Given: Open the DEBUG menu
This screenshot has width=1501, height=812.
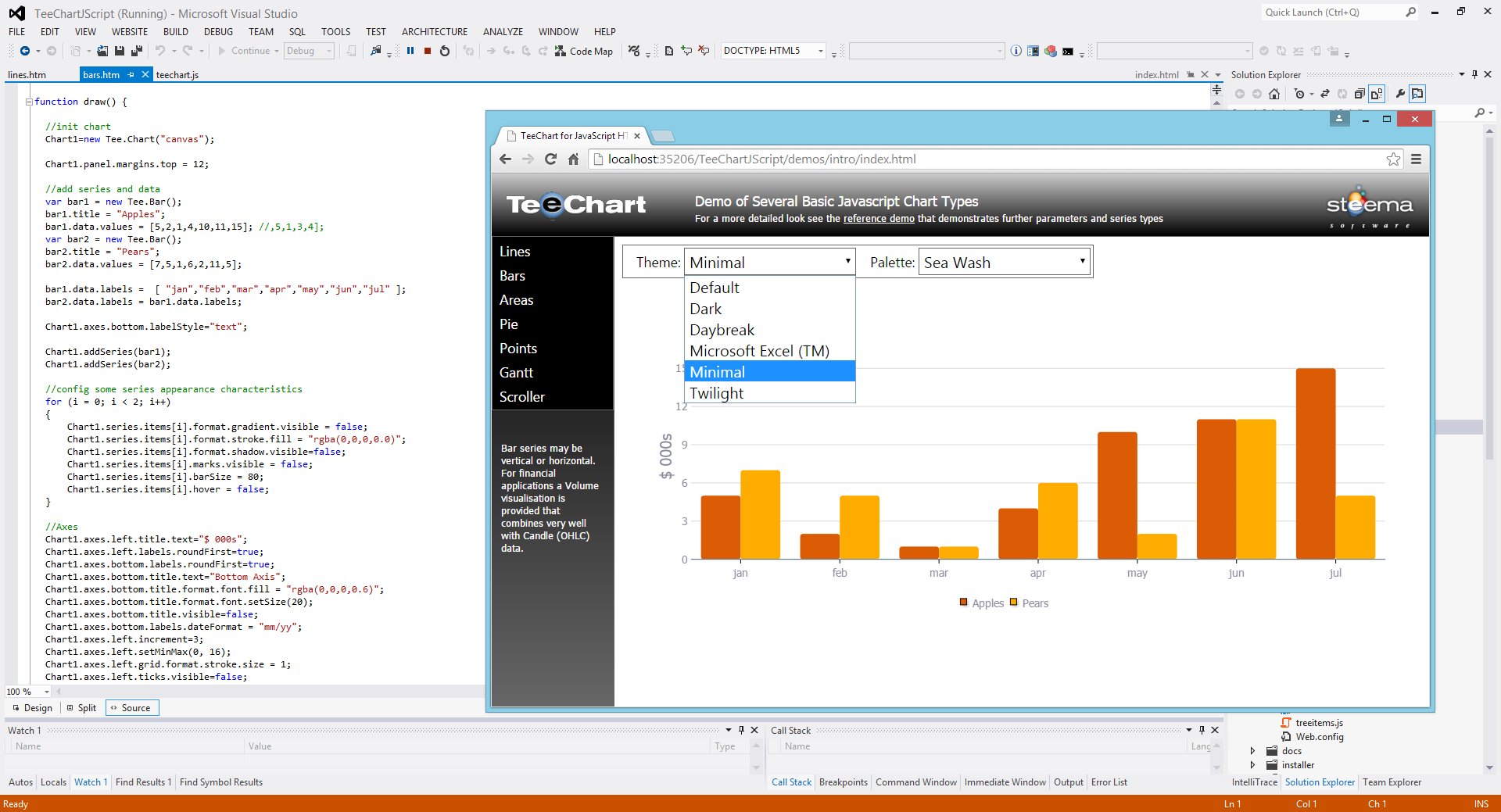Looking at the screenshot, I should (x=218, y=32).
